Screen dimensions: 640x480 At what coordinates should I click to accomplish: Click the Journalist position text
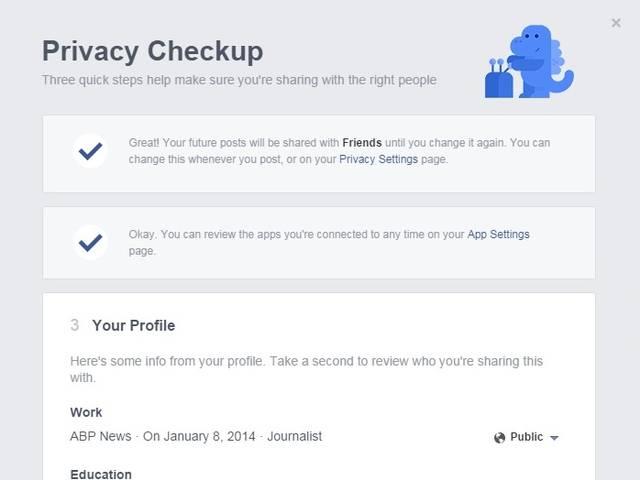[294, 436]
